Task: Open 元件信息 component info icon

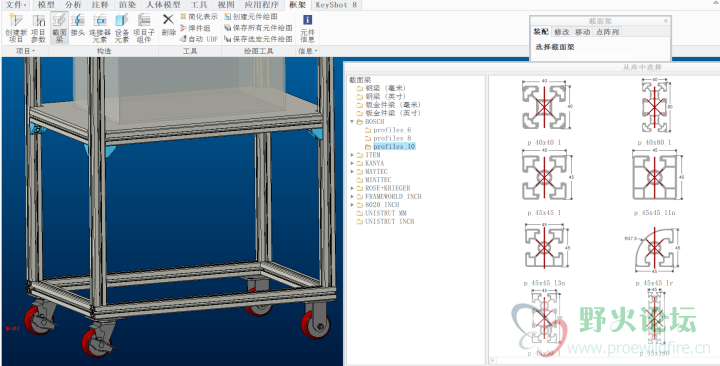Action: tap(307, 28)
